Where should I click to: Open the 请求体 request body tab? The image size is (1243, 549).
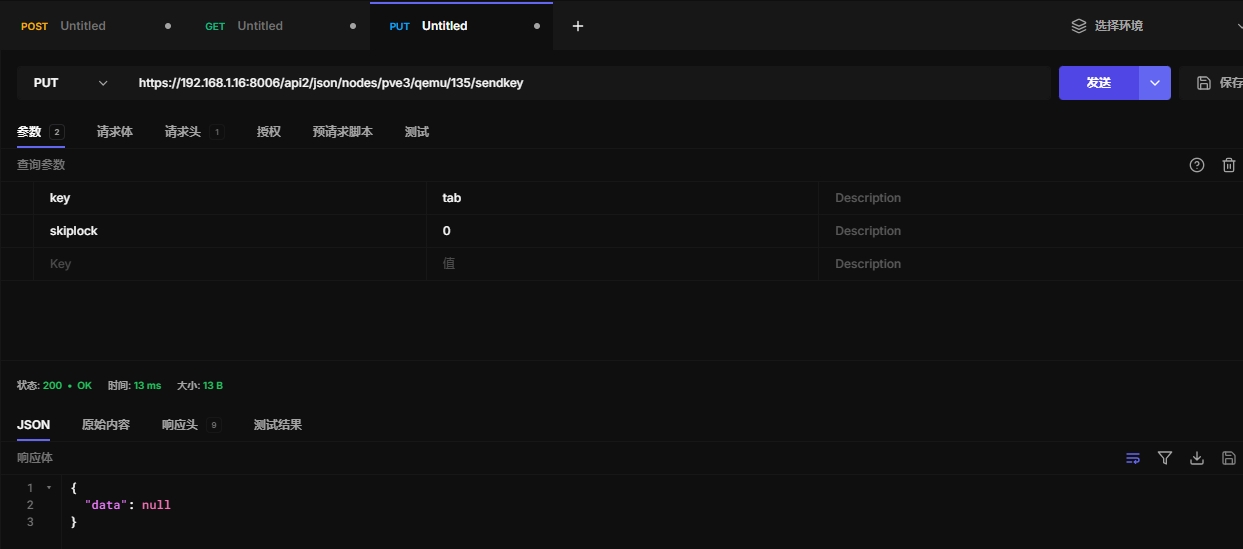click(x=114, y=132)
